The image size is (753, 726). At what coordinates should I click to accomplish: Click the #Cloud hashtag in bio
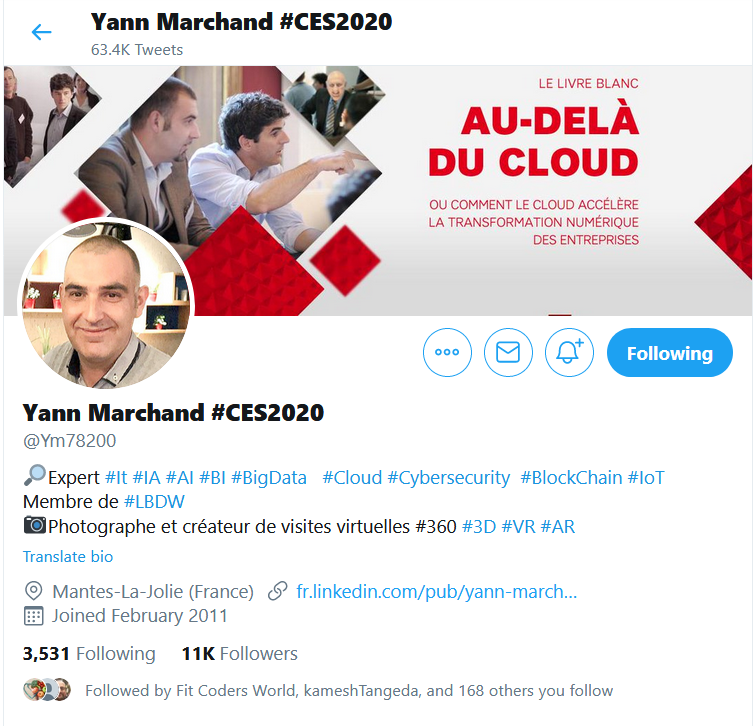(352, 478)
